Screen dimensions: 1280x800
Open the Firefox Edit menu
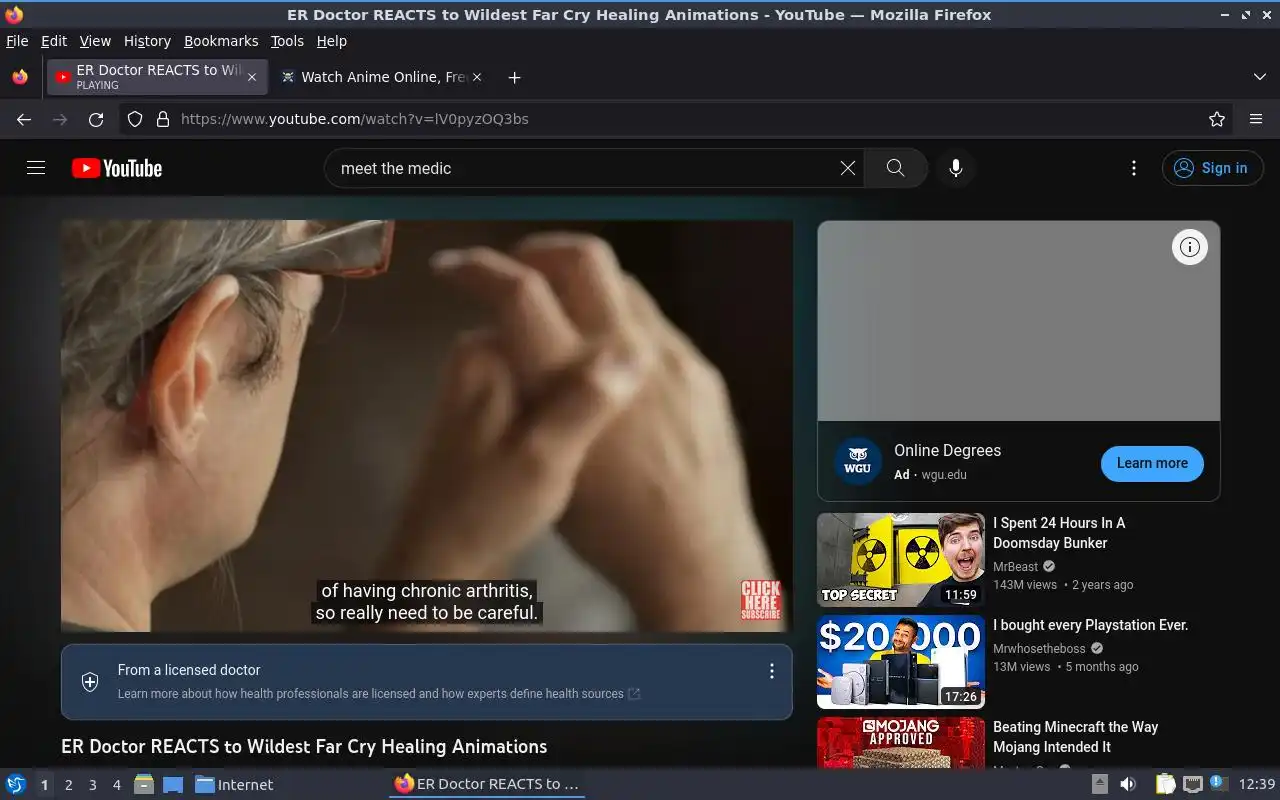click(54, 41)
